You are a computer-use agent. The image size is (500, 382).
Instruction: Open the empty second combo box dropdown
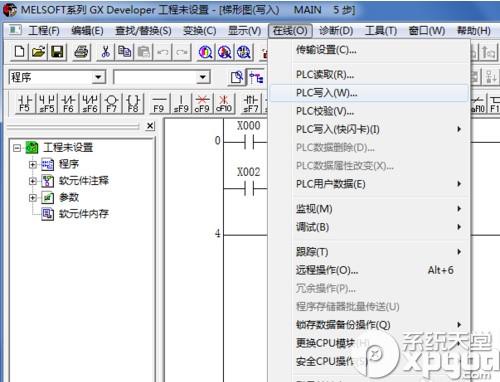[x=202, y=77]
